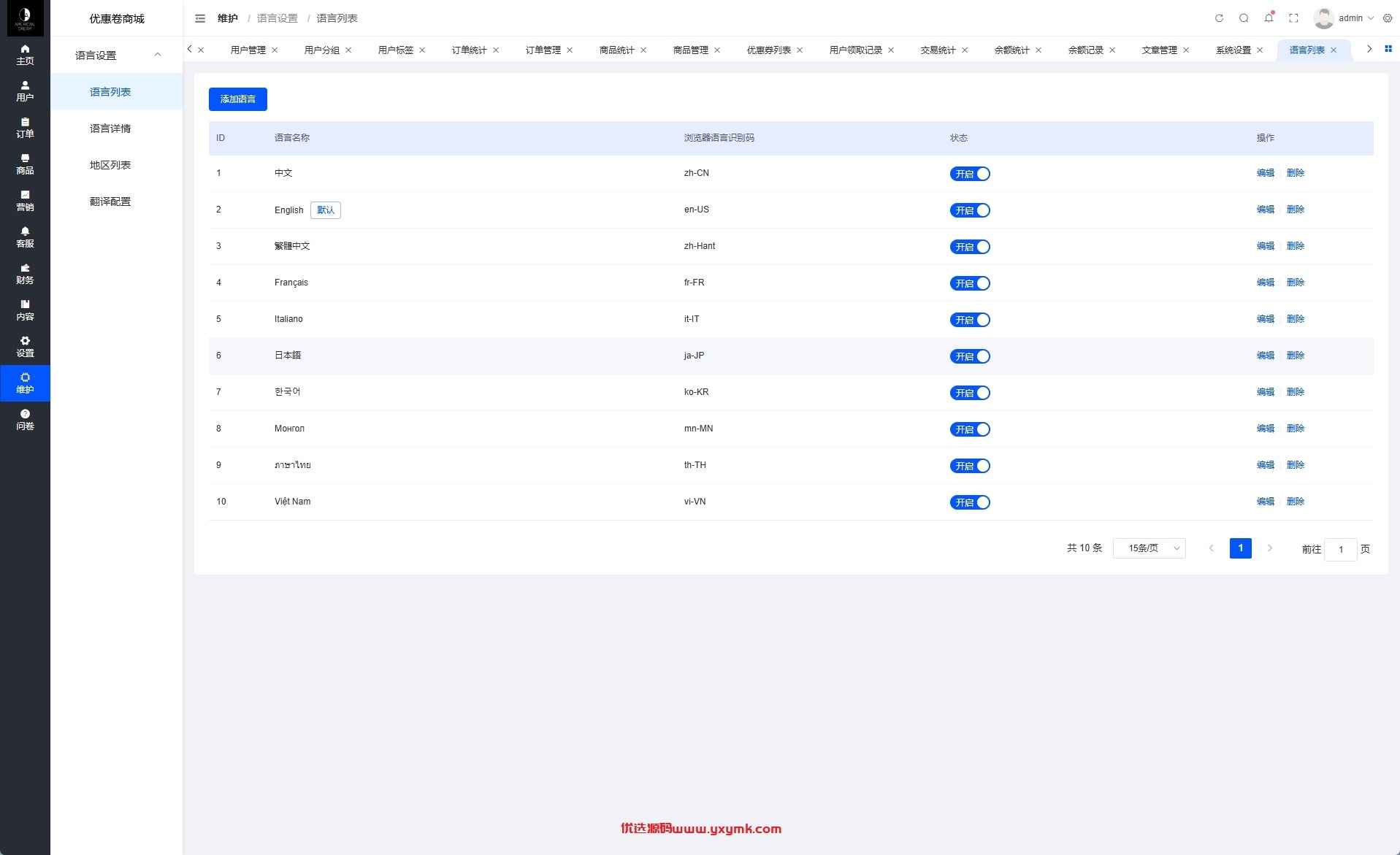Open the 主页 home section in sidebar
1400x855 pixels.
coord(25,55)
